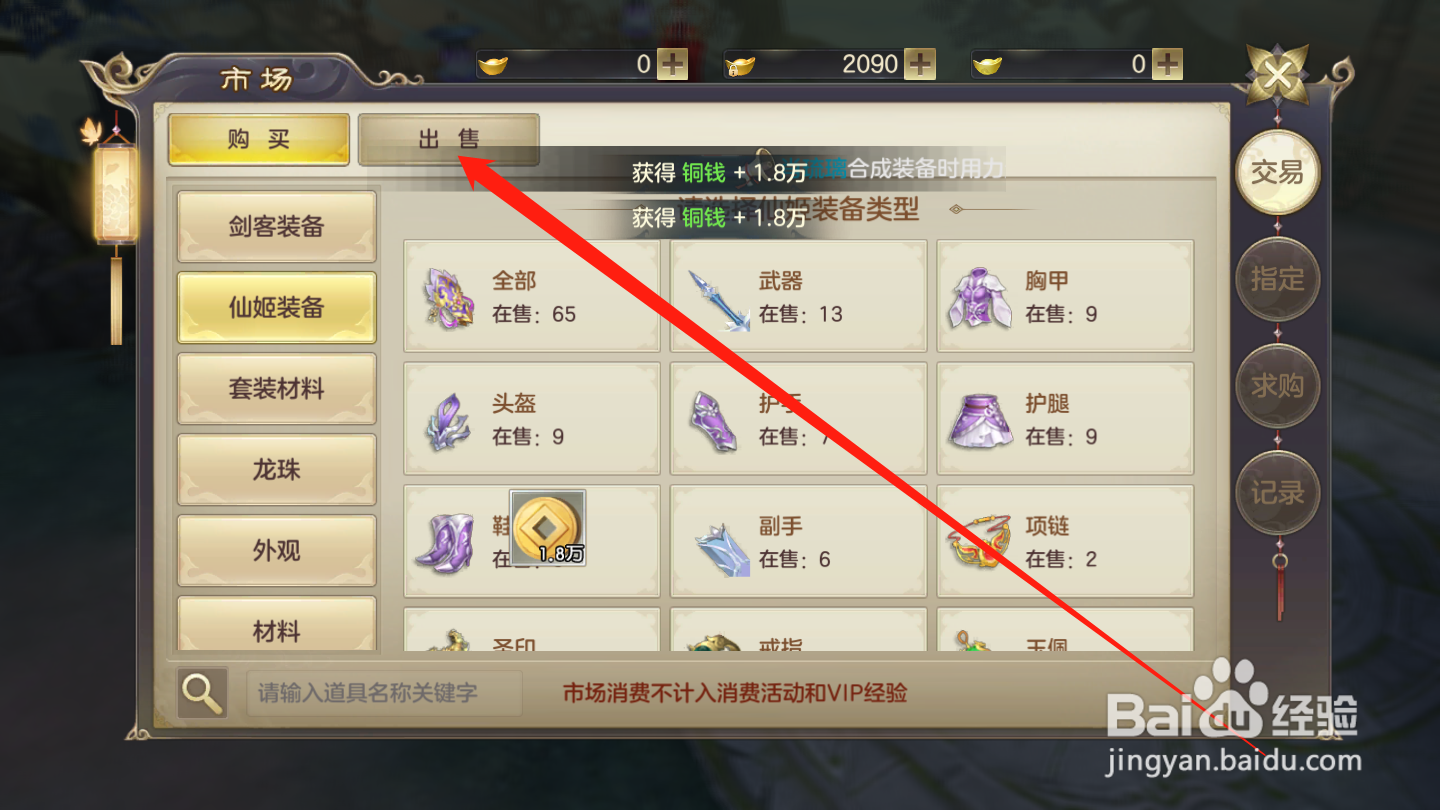Image resolution: width=1440 pixels, height=810 pixels.
Task: Switch to the 出售 sell tab
Action: (449, 139)
